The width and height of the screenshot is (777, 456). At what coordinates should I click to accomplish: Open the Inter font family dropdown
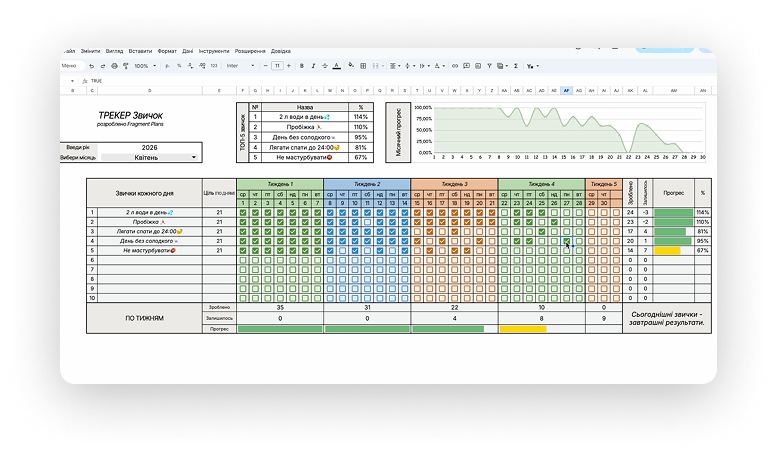click(x=238, y=66)
